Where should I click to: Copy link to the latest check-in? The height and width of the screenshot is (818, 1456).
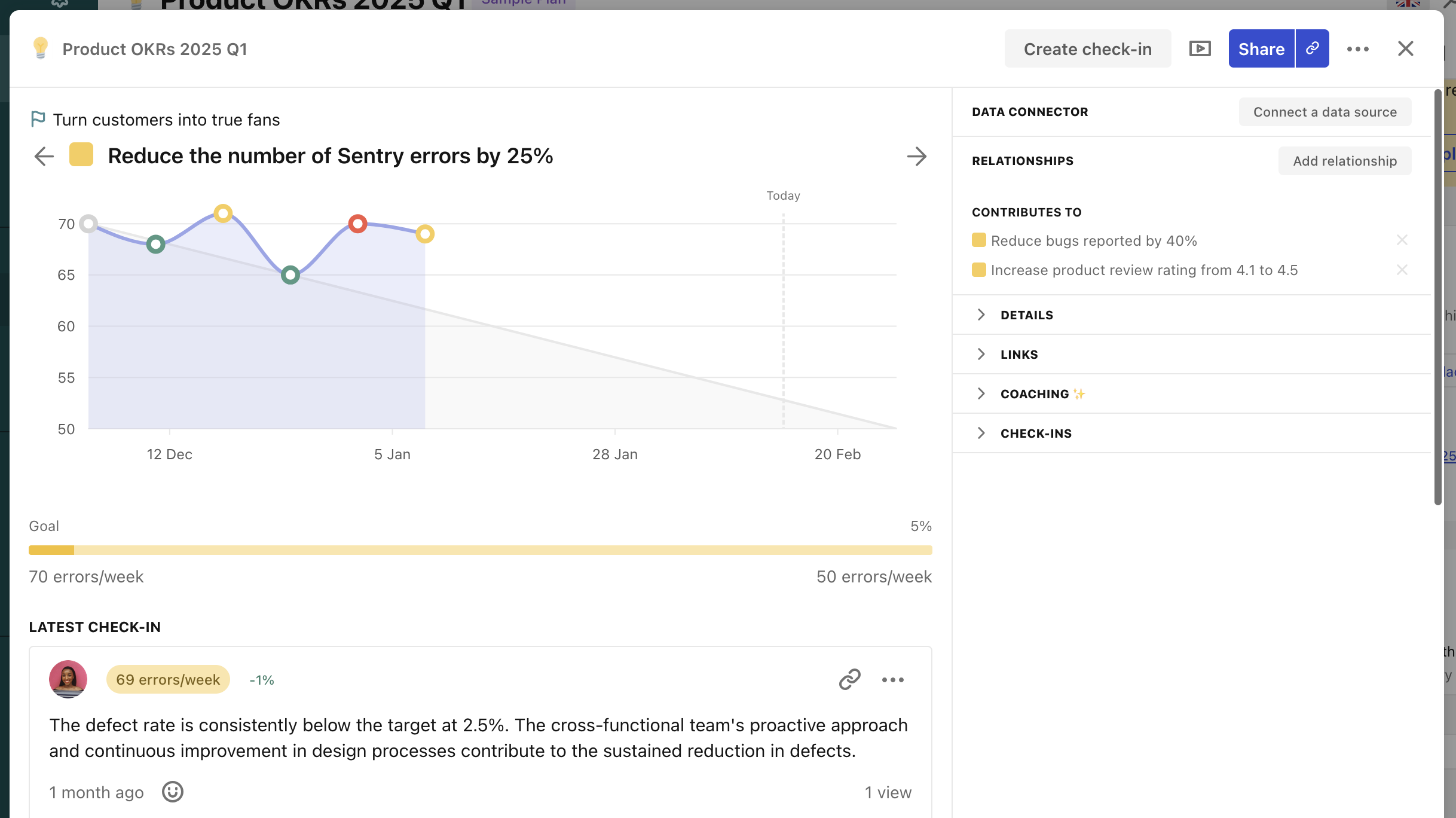coord(849,679)
